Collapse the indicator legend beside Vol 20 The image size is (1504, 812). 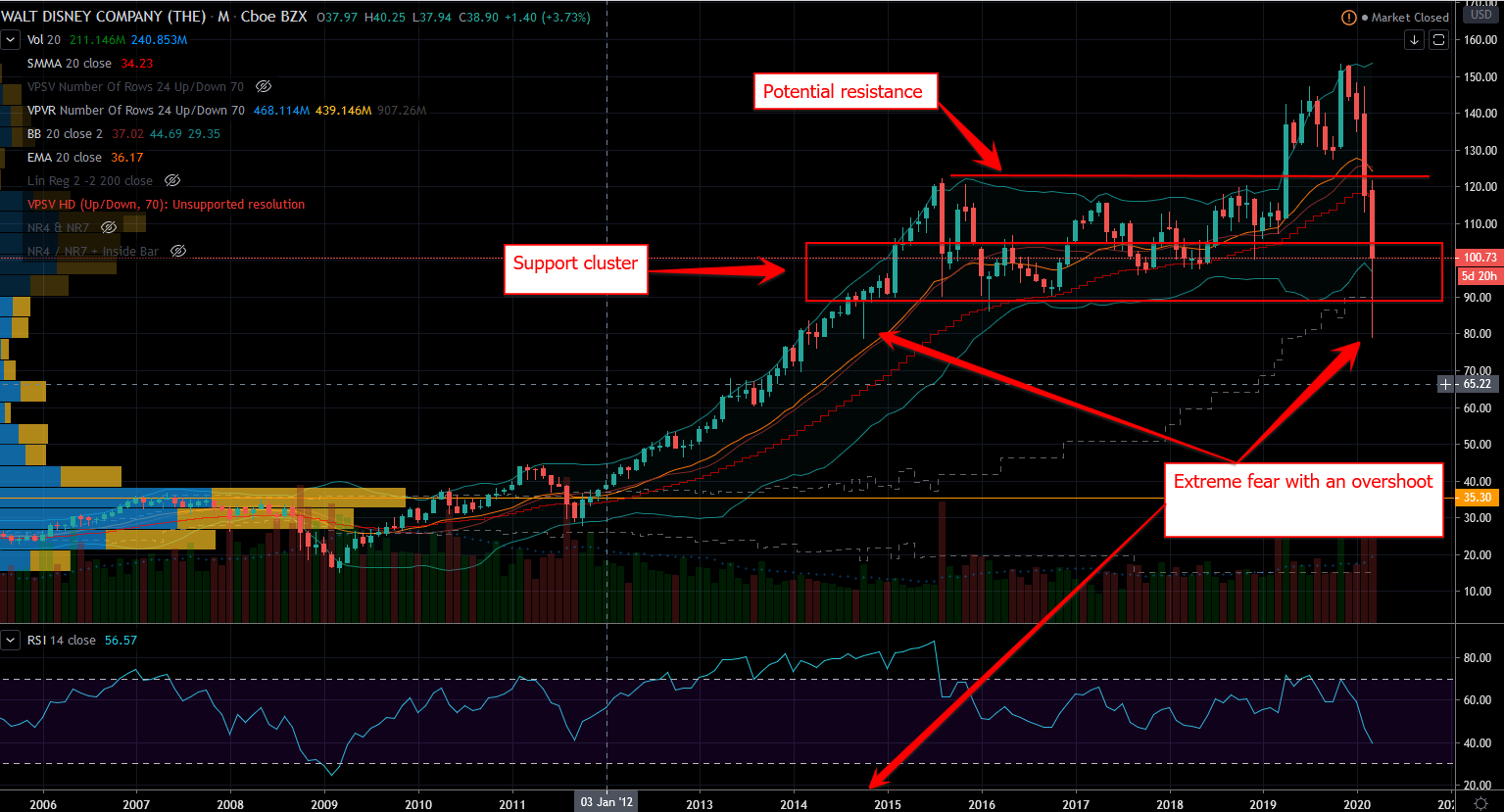pyautogui.click(x=11, y=40)
